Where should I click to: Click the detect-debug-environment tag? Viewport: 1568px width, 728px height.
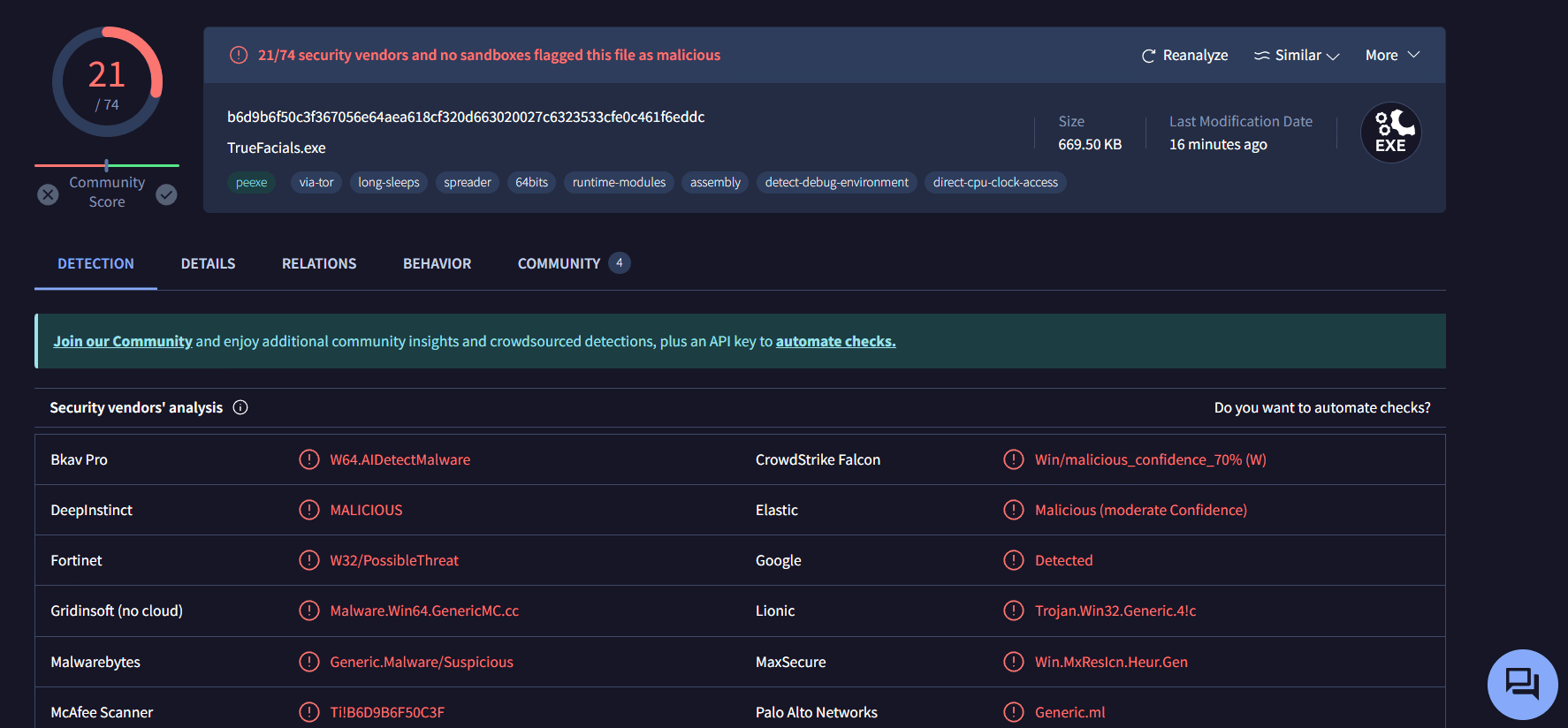(x=837, y=183)
